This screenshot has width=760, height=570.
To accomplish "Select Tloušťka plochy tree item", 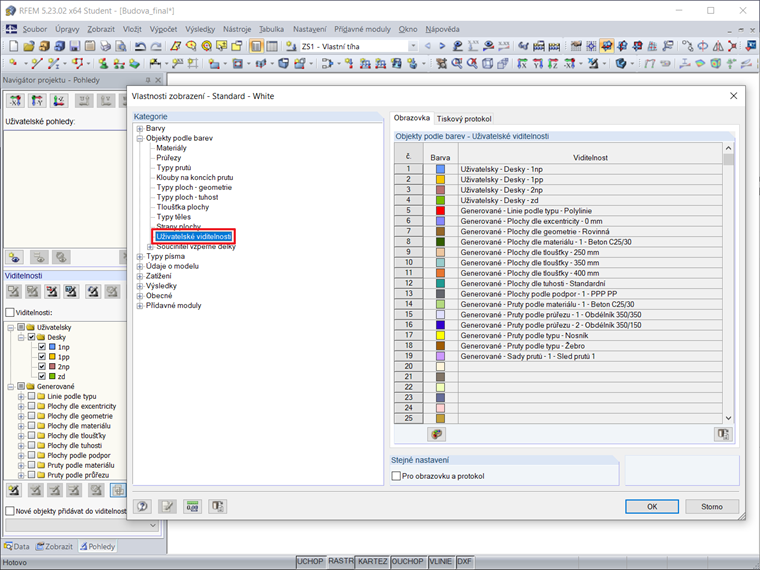I will pyautogui.click(x=183, y=207).
